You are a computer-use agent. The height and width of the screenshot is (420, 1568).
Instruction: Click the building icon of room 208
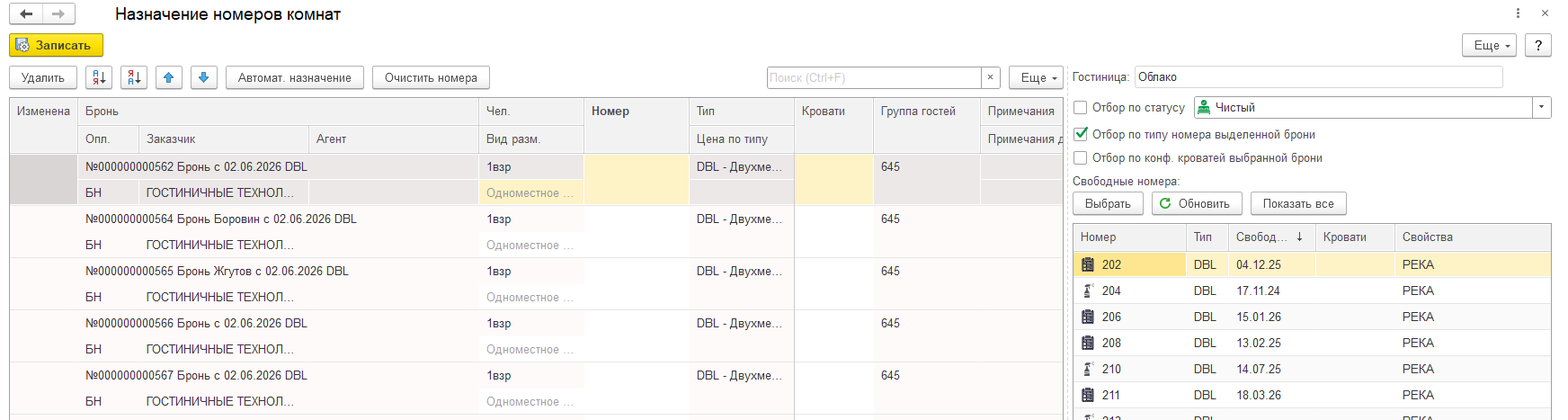pos(1088,343)
